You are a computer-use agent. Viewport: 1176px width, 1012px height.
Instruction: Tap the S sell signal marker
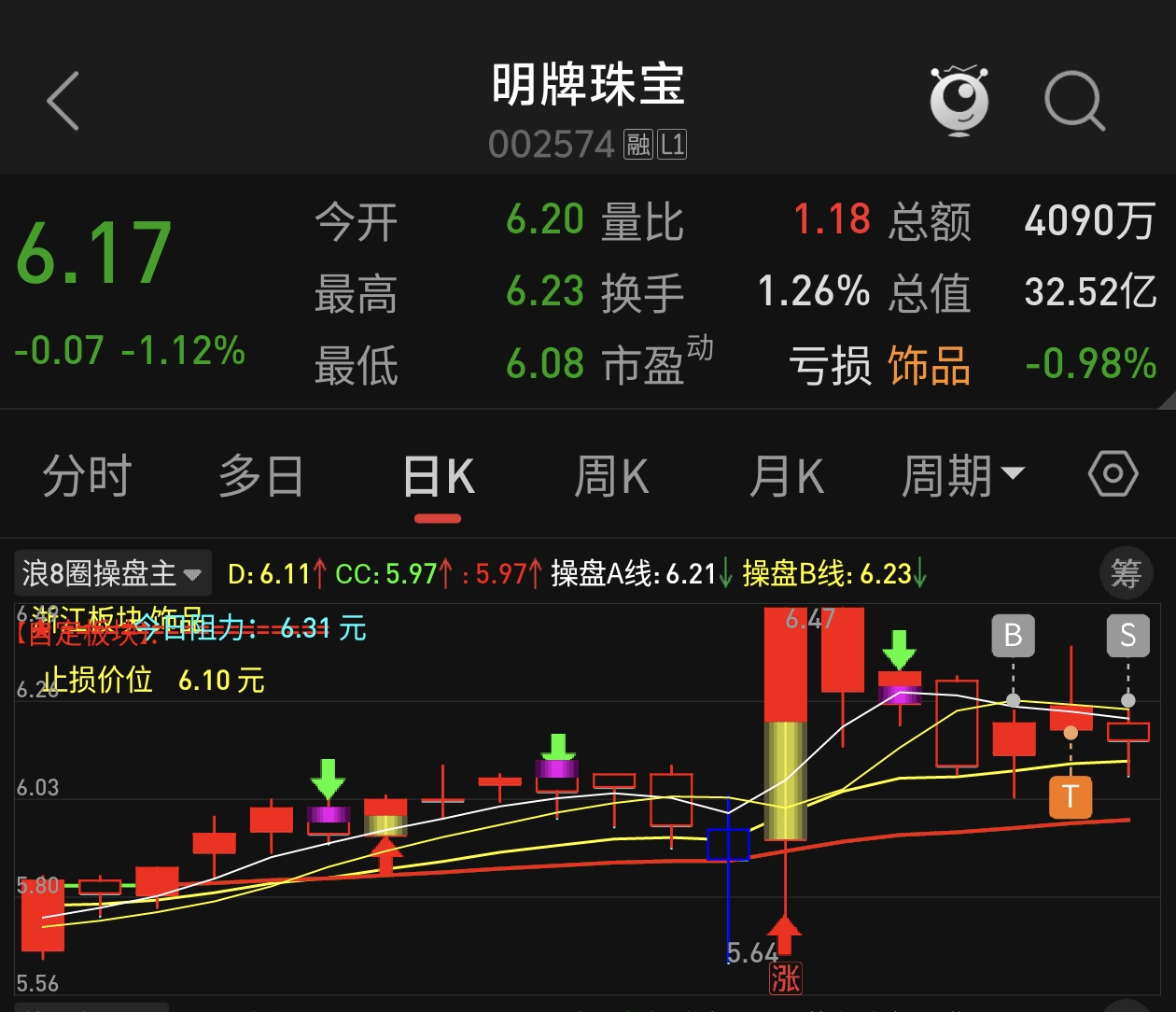[x=1127, y=636]
